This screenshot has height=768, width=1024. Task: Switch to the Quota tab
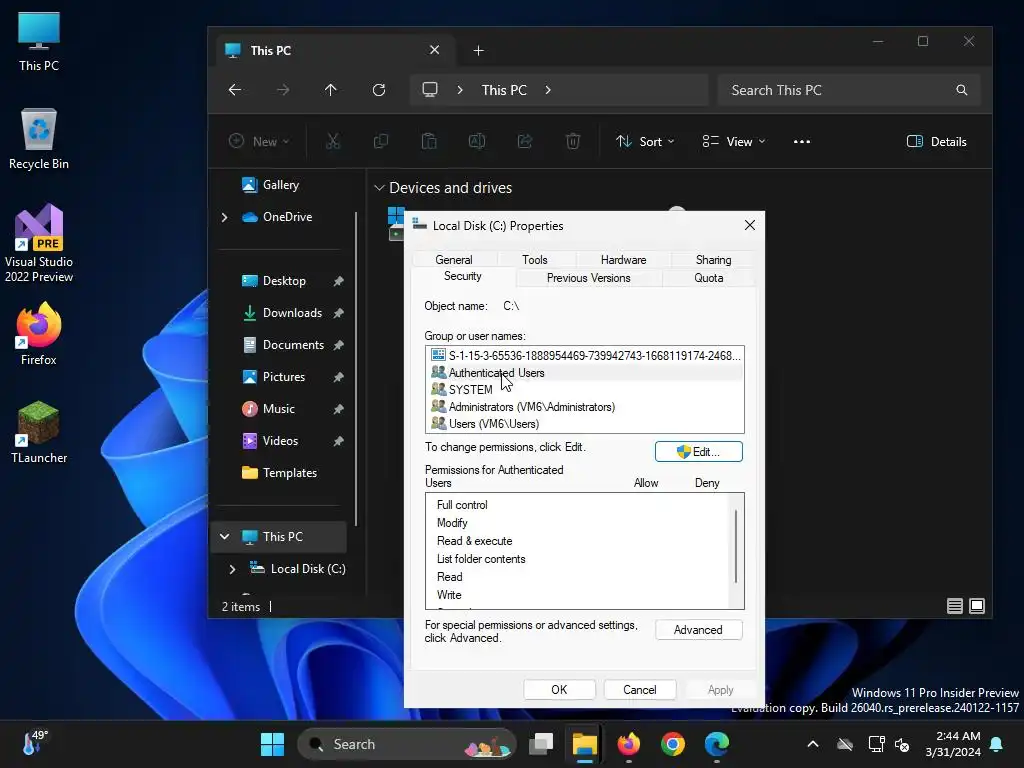click(x=709, y=278)
